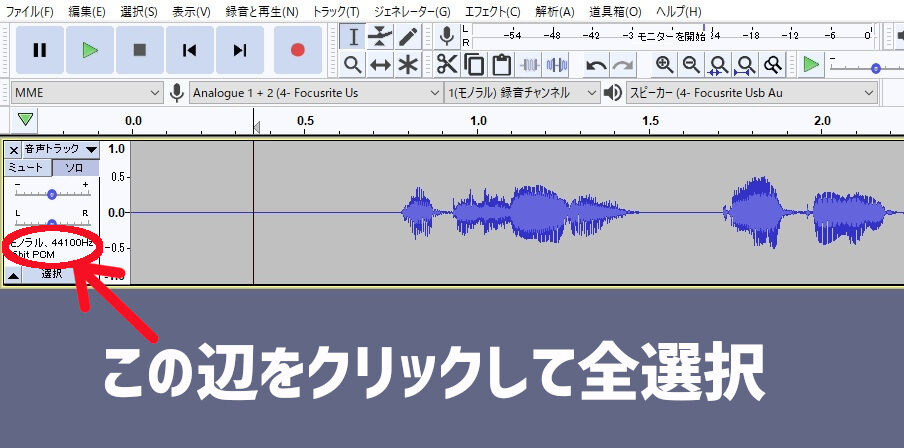Open the MME audio host dropdown
This screenshot has height=448, width=904.
point(87,93)
